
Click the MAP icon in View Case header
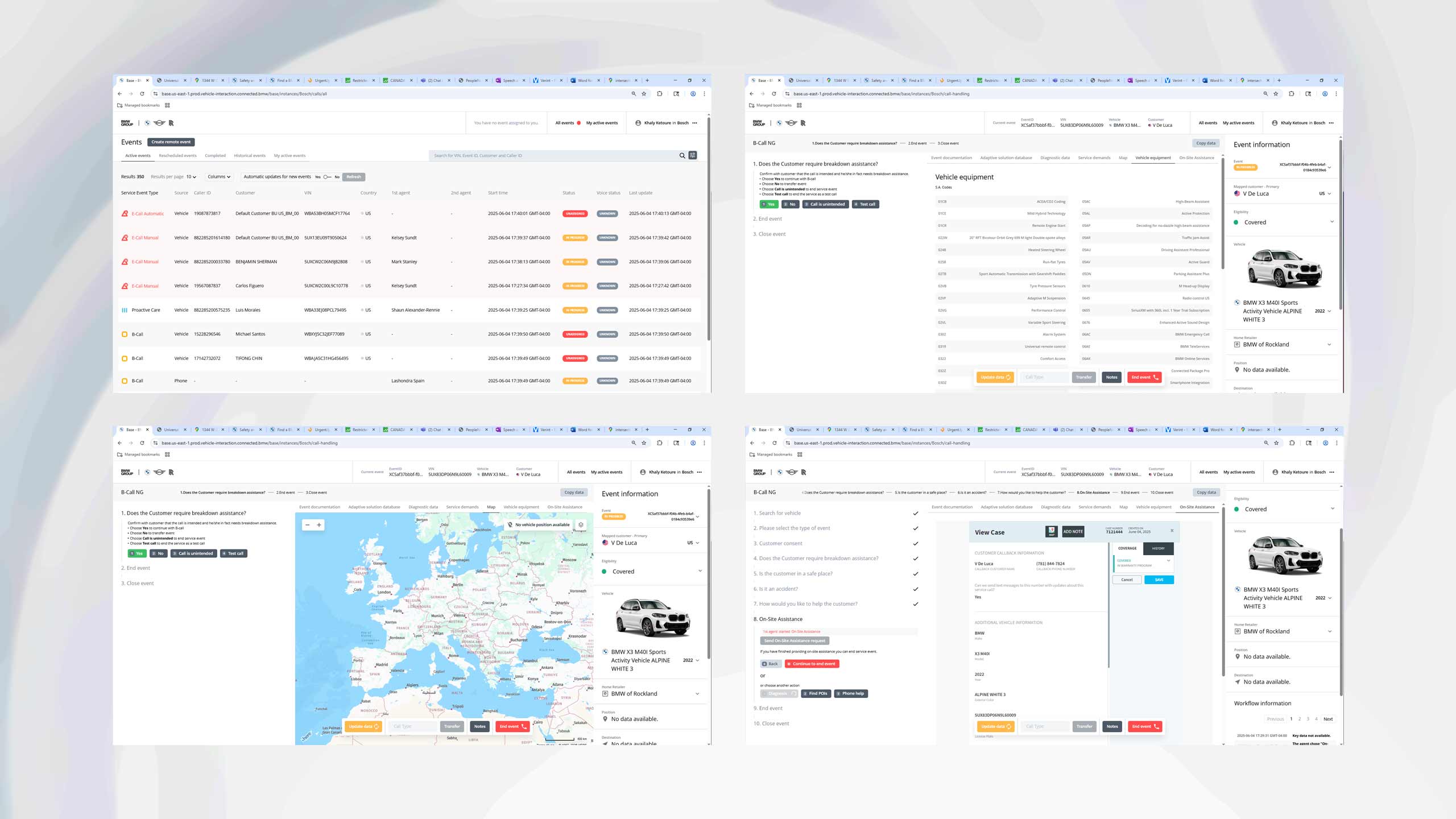pyautogui.click(x=1052, y=532)
